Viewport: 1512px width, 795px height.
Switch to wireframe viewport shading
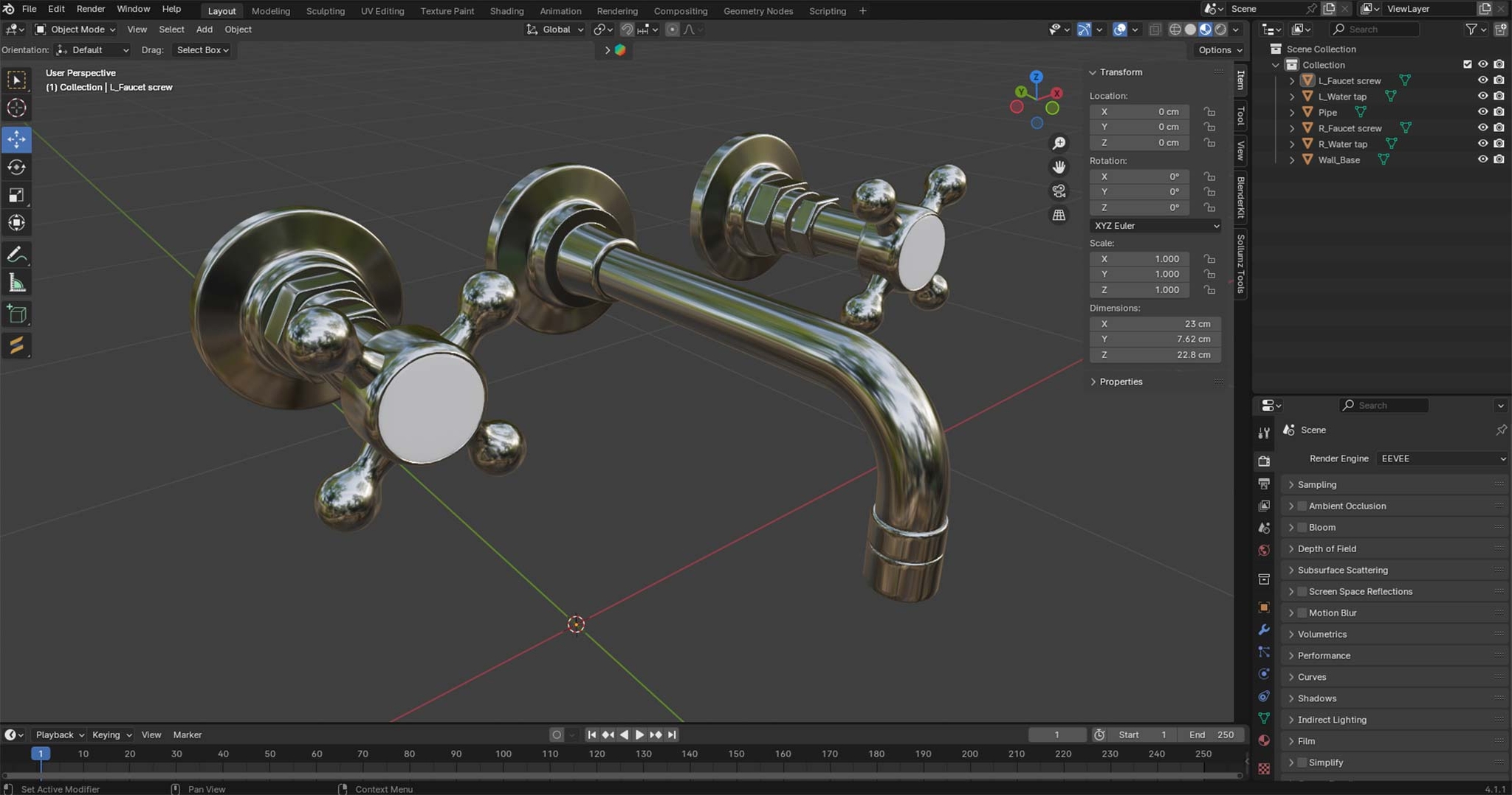tap(1175, 30)
